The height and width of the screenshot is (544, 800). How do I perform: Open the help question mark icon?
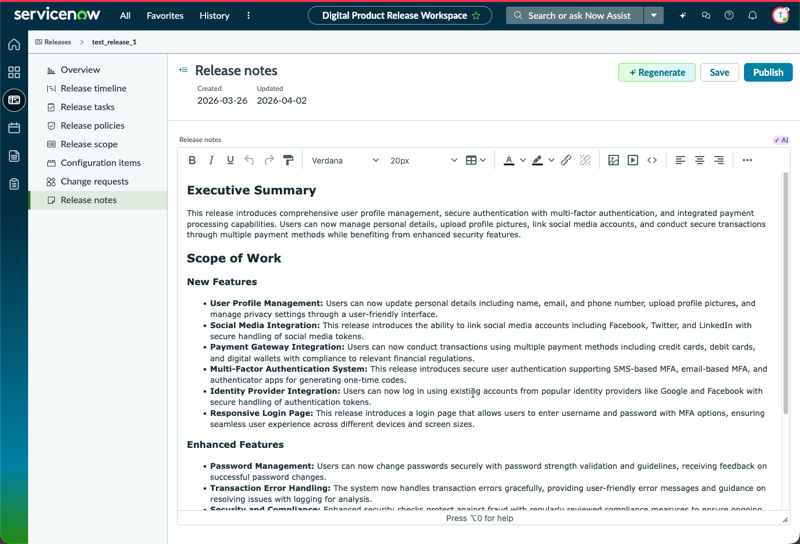729,16
